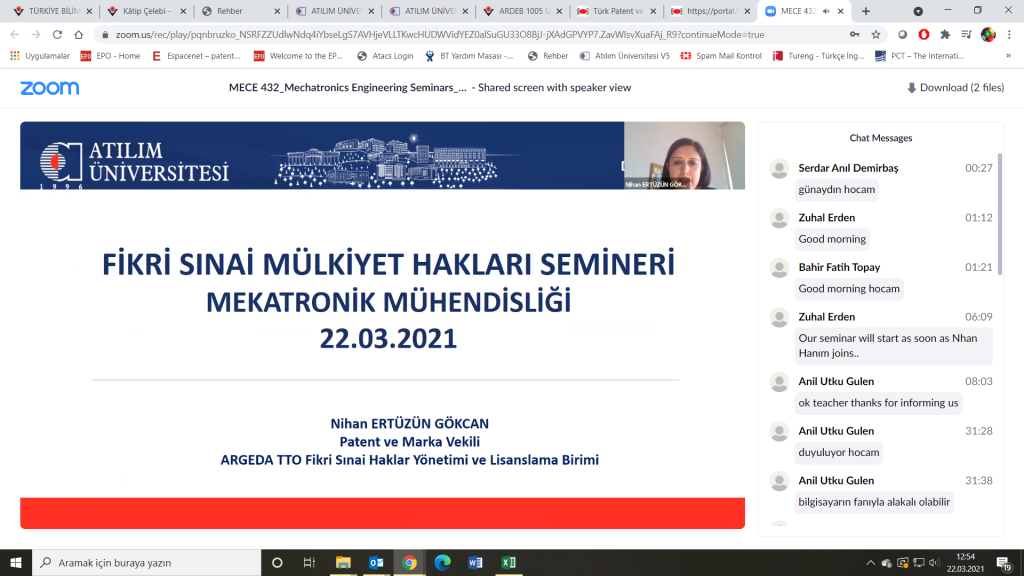Screen dimensions: 1024x576
Task: Open Excel from the taskbar
Action: pos(508,562)
